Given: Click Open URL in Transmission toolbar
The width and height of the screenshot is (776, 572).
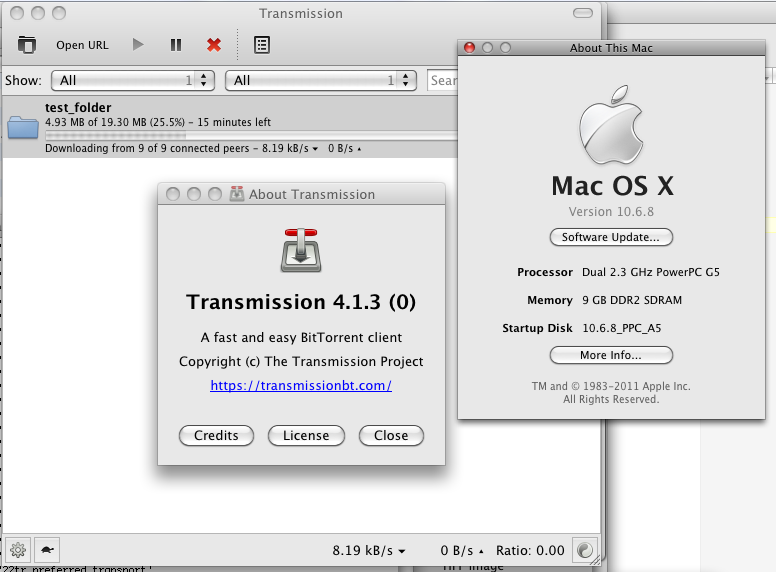Looking at the screenshot, I should pos(82,45).
